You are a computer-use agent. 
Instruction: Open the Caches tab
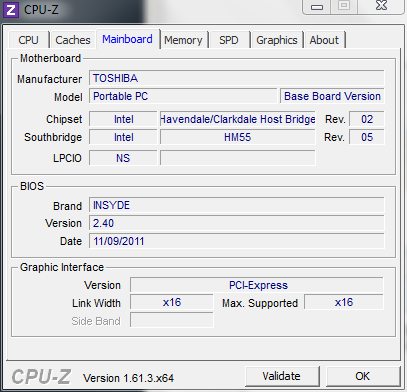pos(73,40)
